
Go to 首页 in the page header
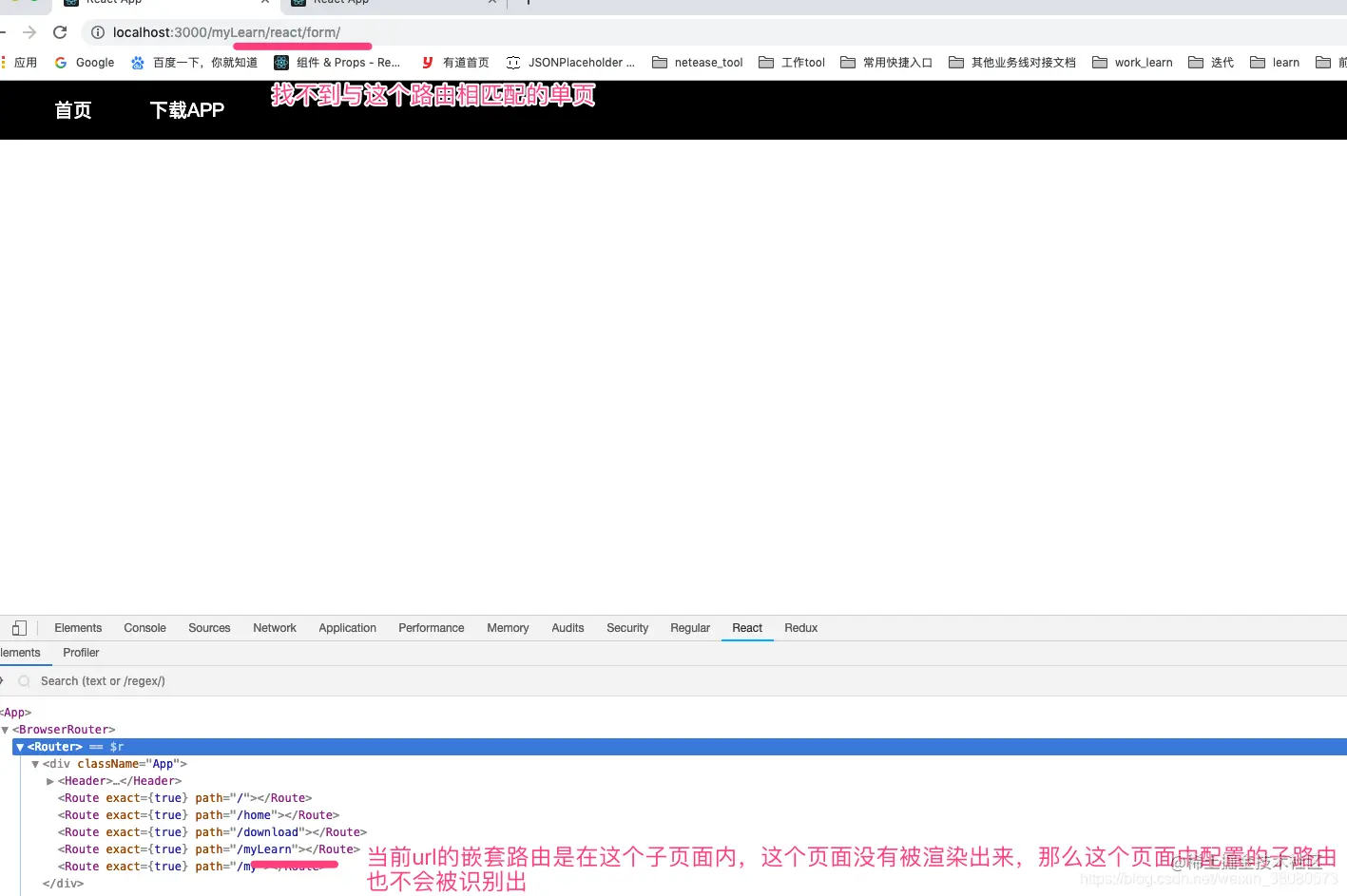[x=73, y=110]
